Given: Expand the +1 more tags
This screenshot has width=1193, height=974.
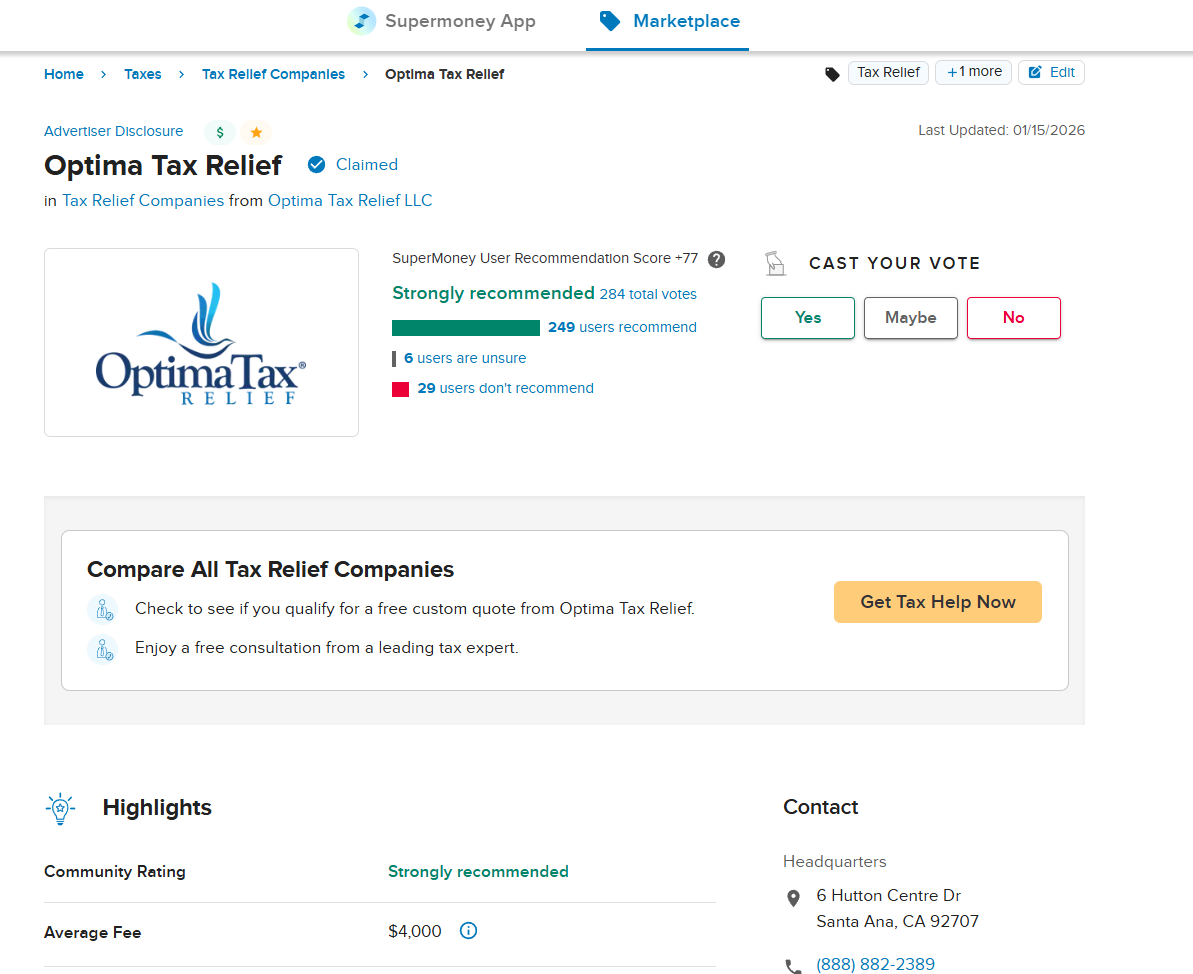Looking at the screenshot, I should click(973, 72).
